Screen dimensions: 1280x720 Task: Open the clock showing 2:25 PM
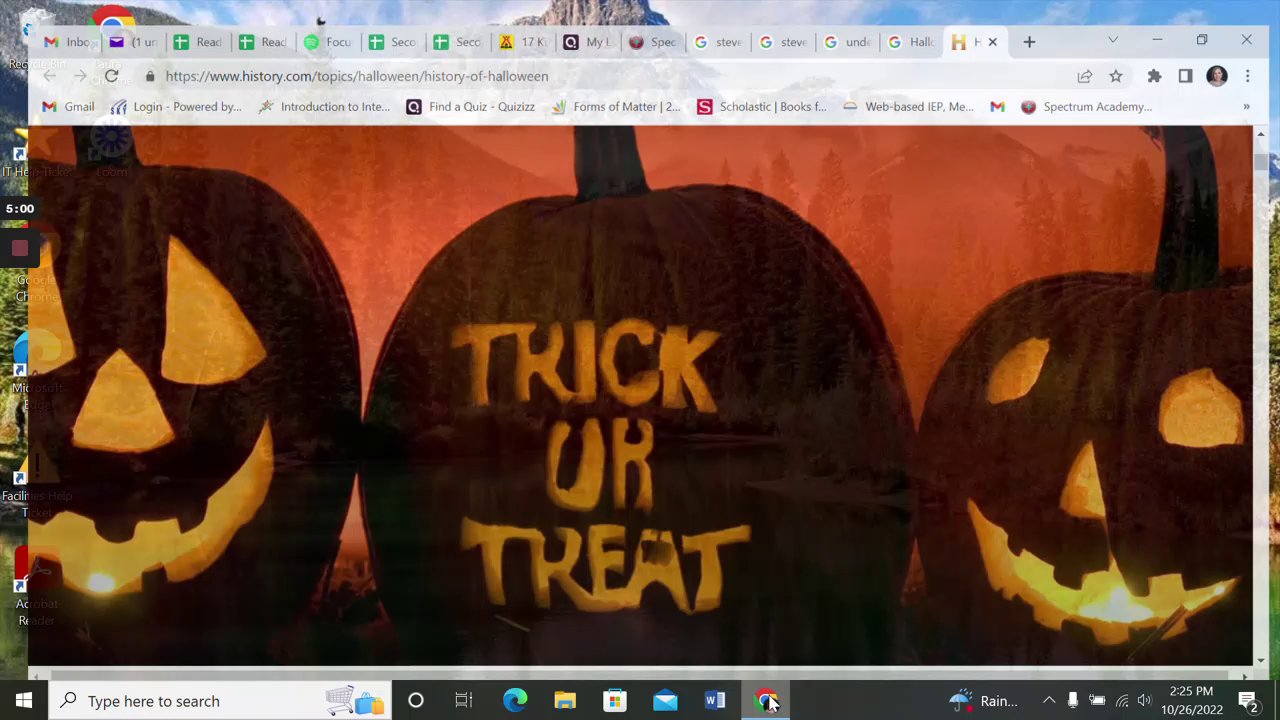[x=1191, y=701]
